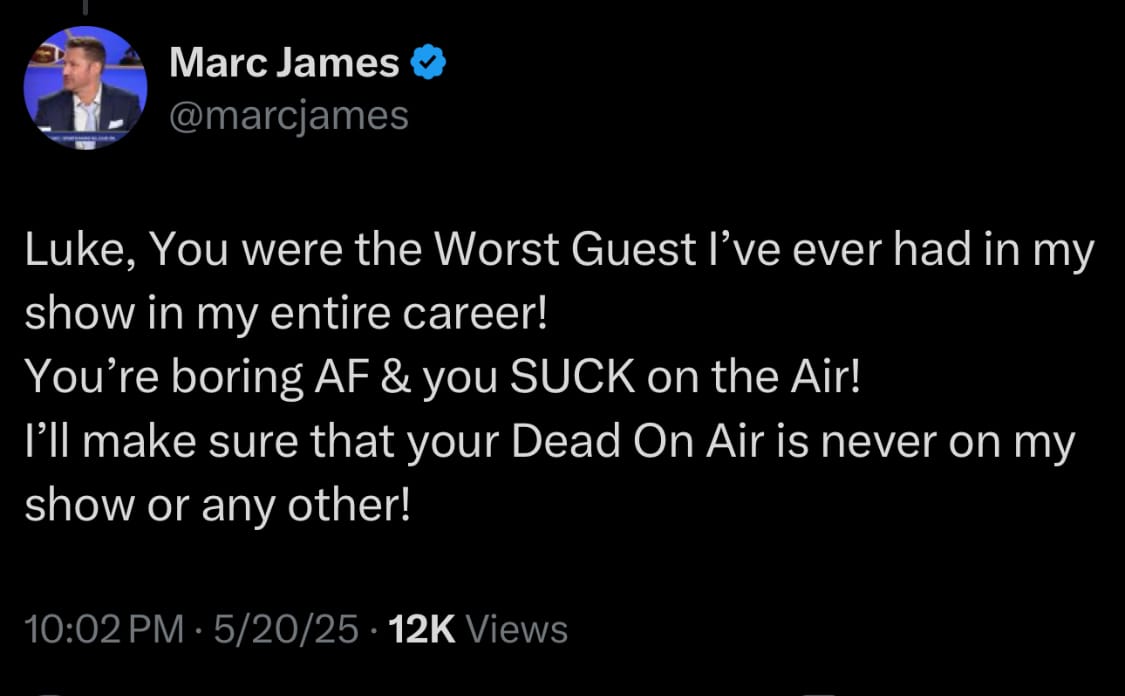Click the blue verified checkmark badge
The height and width of the screenshot is (696, 1125).
pyautogui.click(x=428, y=62)
